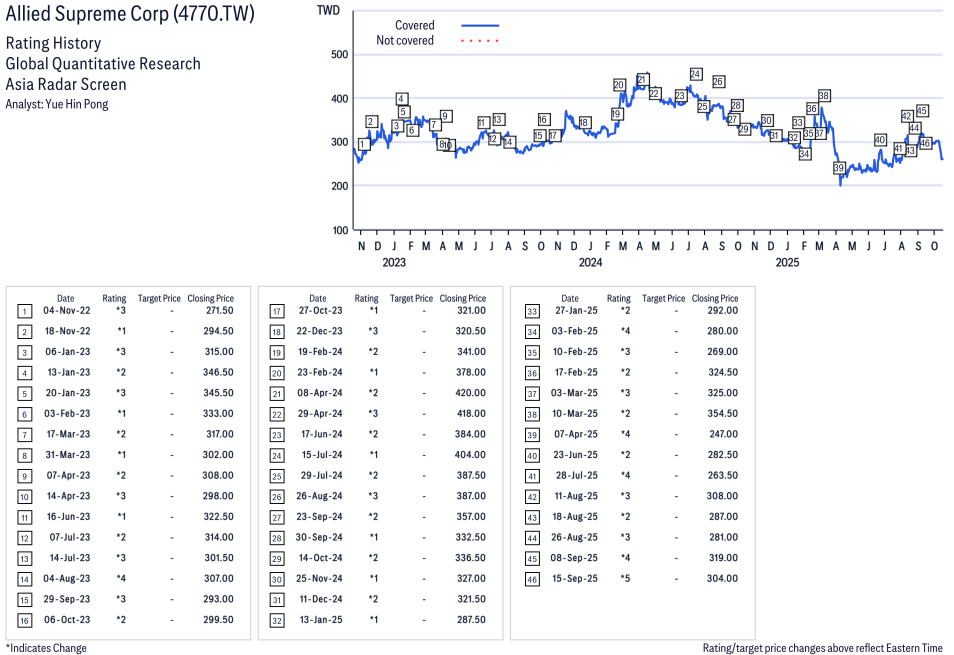Click the blue Covered legend line sample

click(x=480, y=26)
